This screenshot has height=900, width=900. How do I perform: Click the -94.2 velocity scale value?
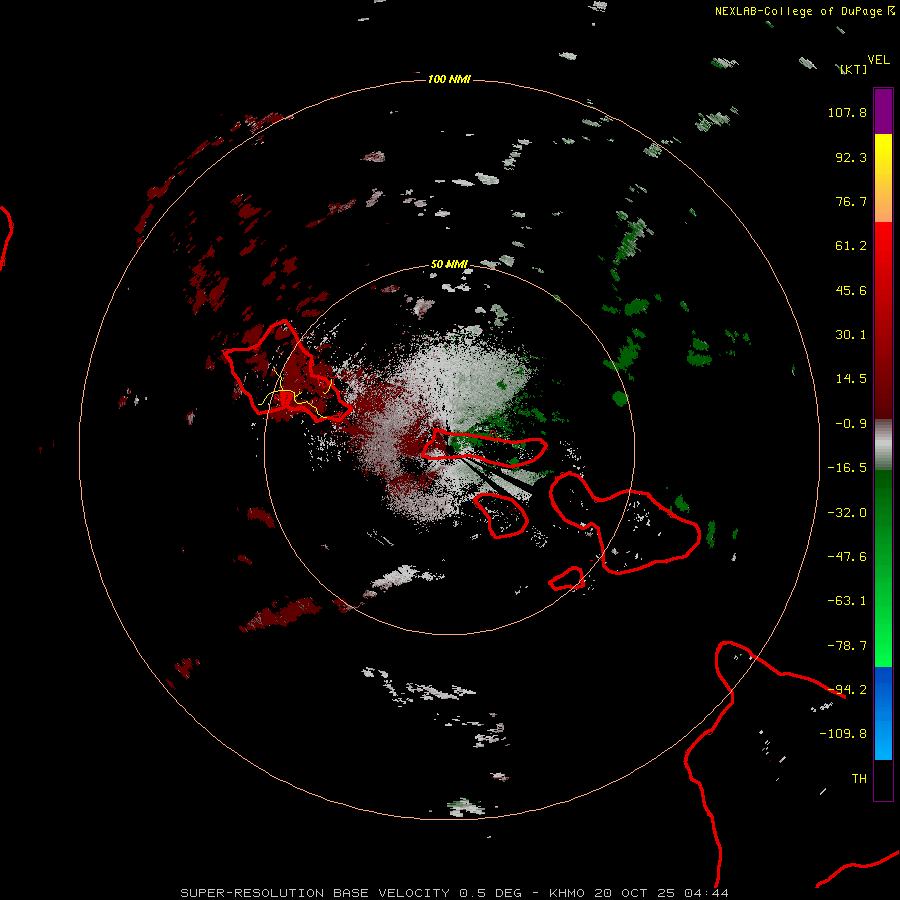pyautogui.click(x=847, y=690)
